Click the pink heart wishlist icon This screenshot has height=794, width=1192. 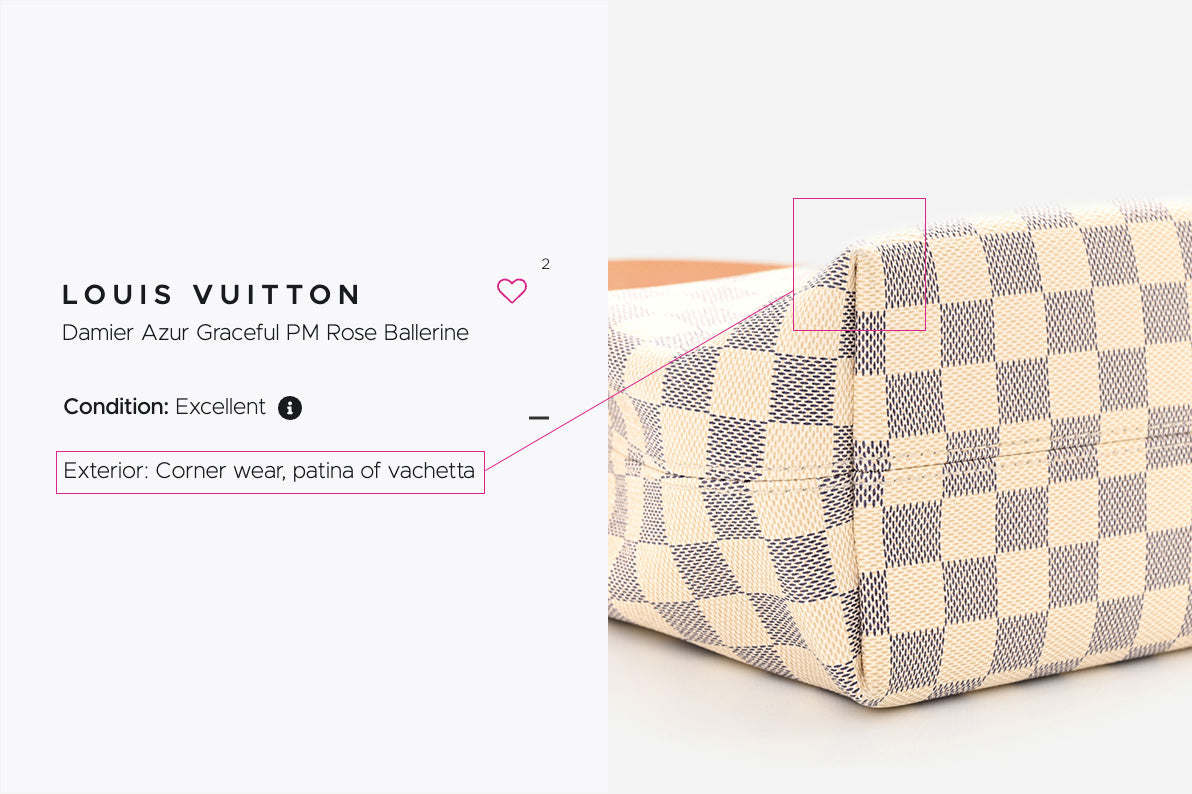pyautogui.click(x=512, y=291)
